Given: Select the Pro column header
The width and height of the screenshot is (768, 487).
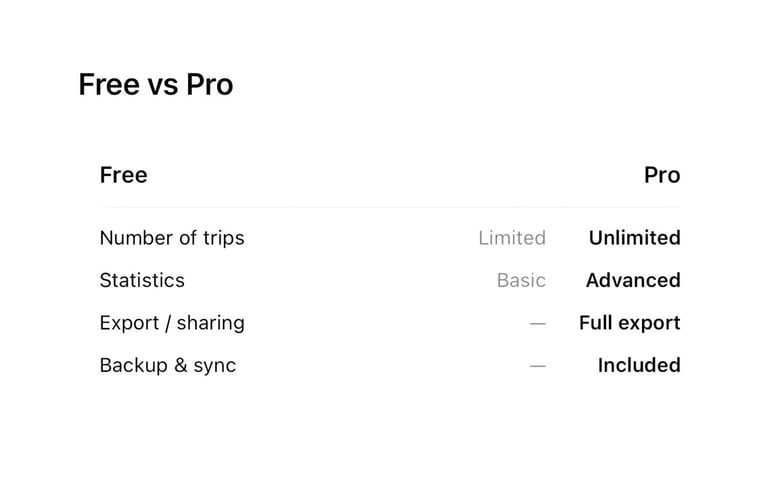Looking at the screenshot, I should 661,175.
